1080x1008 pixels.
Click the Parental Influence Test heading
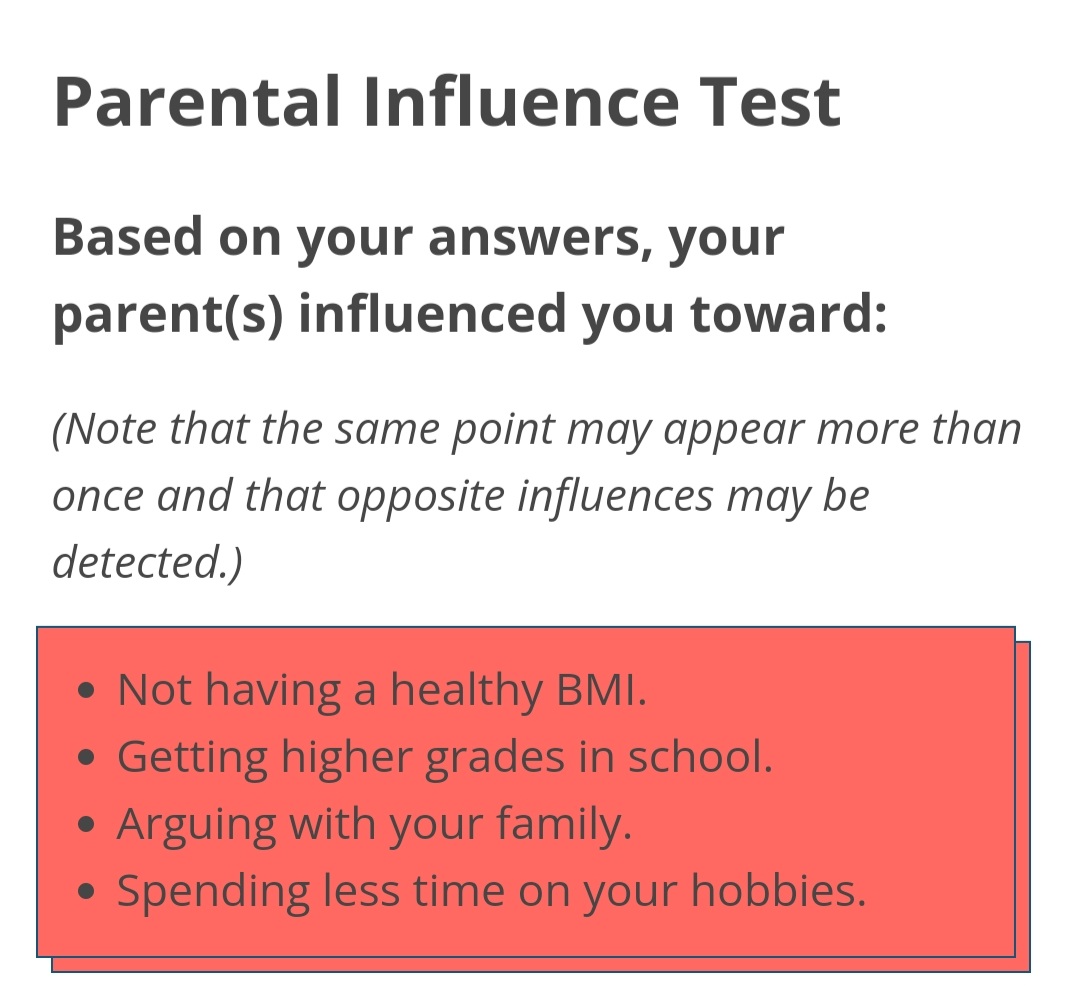[x=447, y=103]
